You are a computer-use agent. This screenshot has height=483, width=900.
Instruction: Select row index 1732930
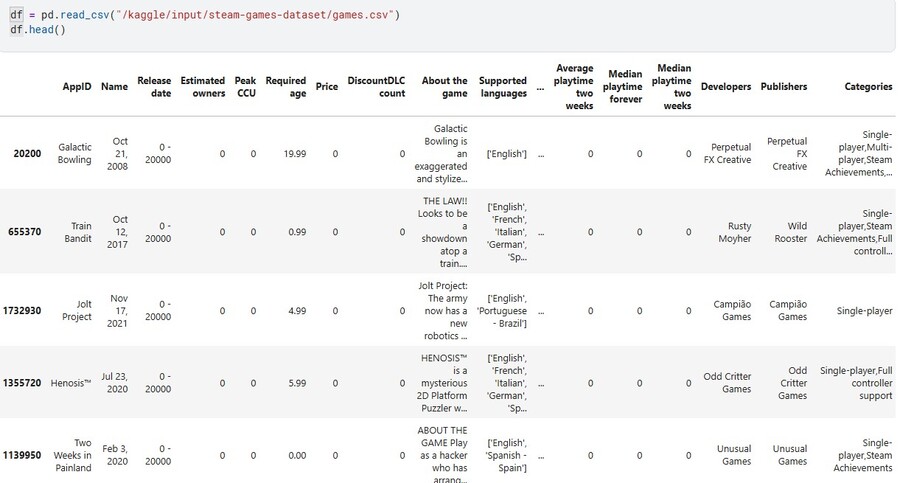pos(22,311)
